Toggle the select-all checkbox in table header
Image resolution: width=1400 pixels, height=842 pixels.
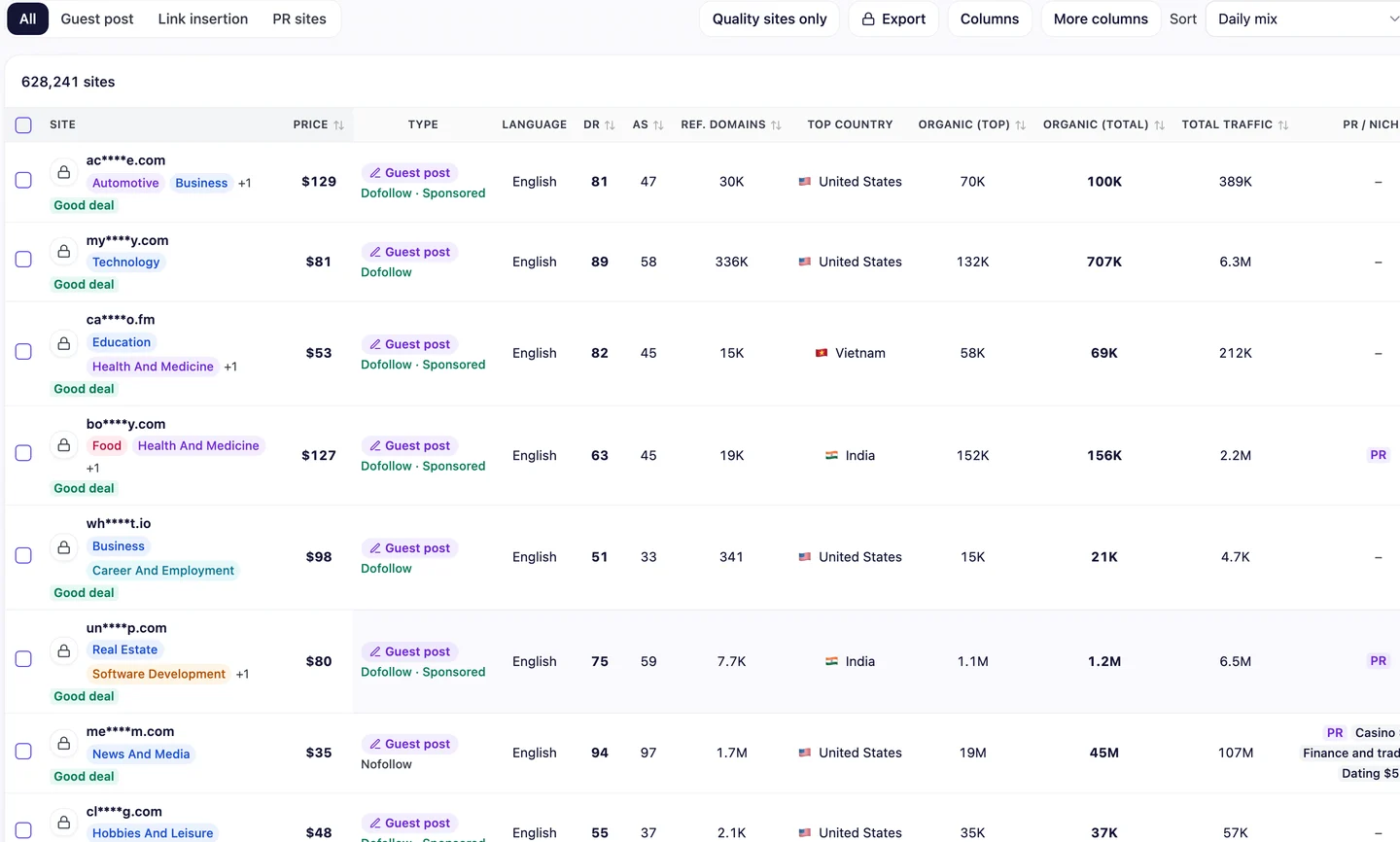23,125
